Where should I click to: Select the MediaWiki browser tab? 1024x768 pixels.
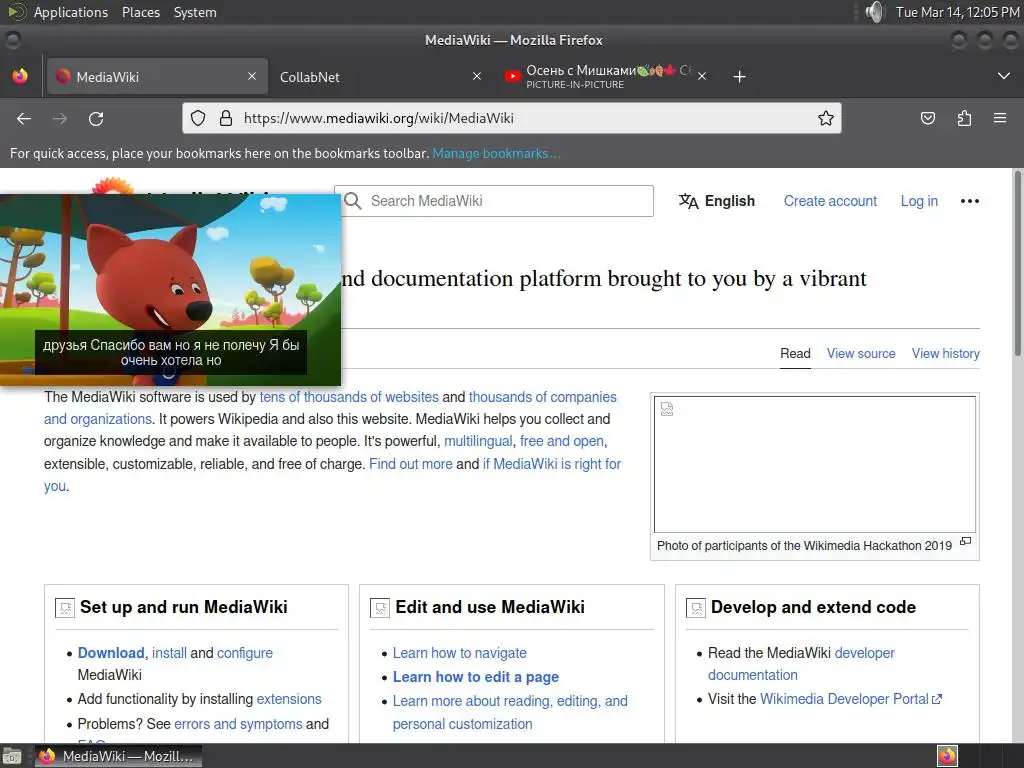click(156, 76)
